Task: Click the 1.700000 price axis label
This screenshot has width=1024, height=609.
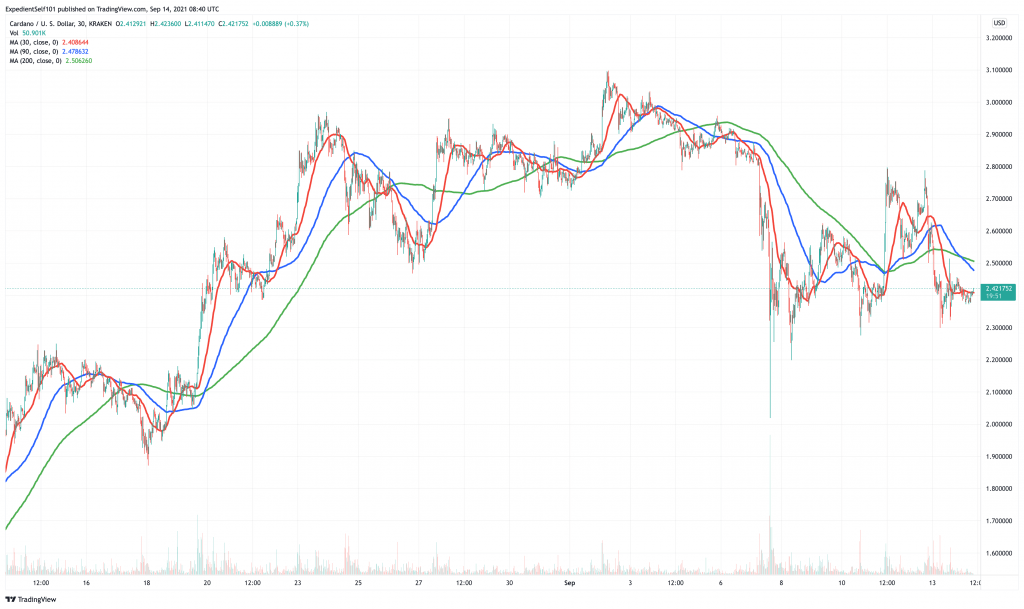Action: [x=999, y=522]
